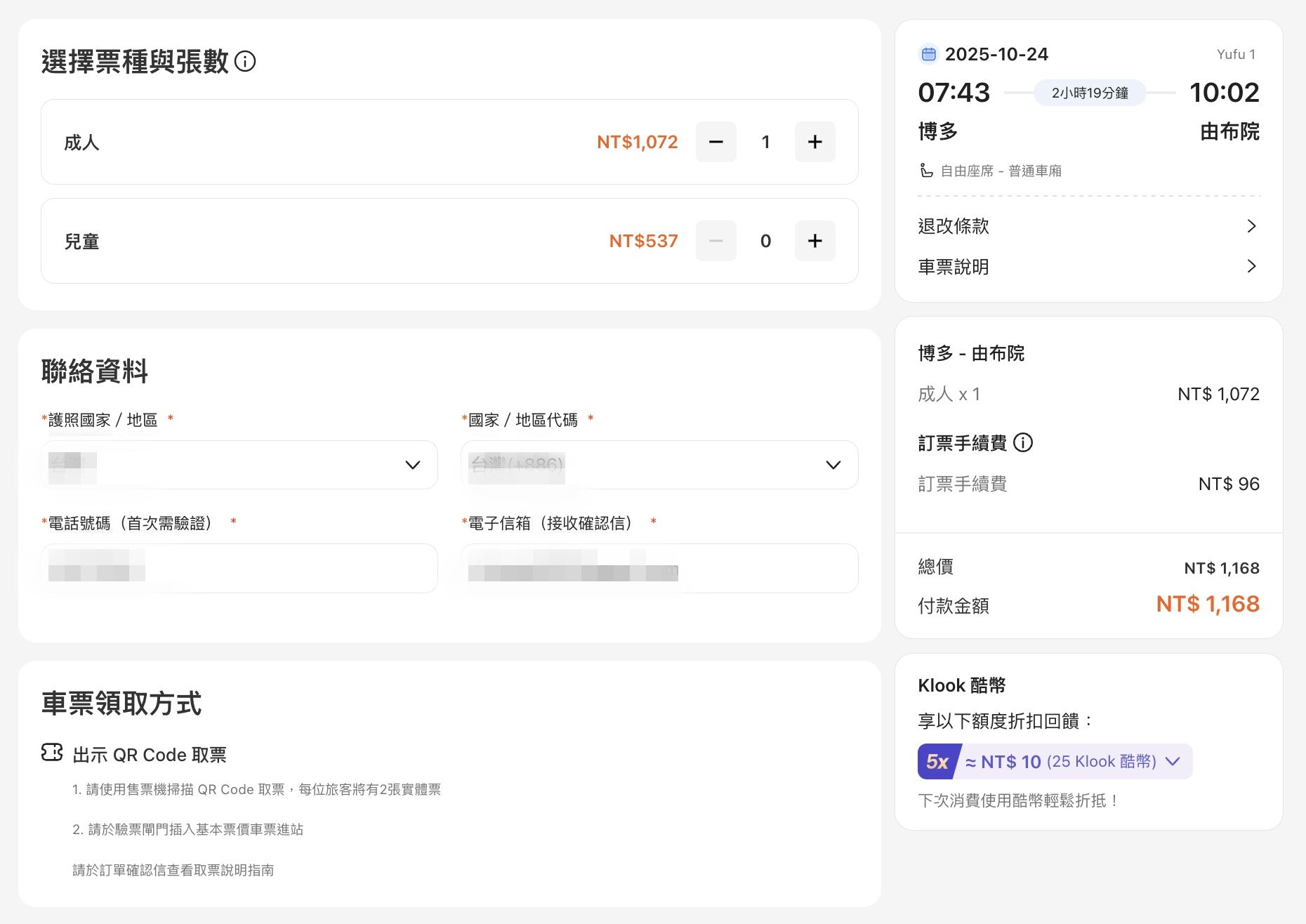Click the 5x Klook coin badge icon

(937, 760)
